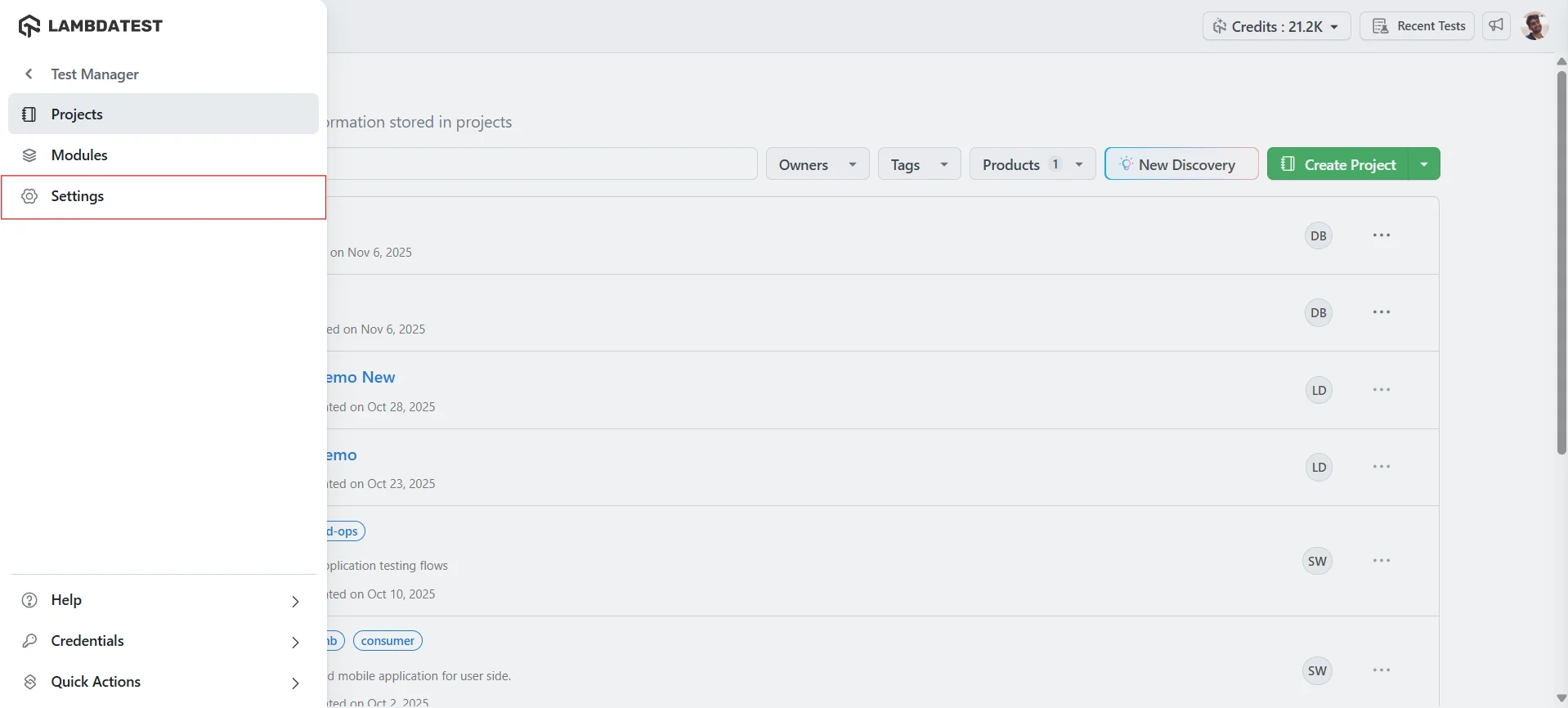Click the Test Manager back arrow

tap(29, 74)
